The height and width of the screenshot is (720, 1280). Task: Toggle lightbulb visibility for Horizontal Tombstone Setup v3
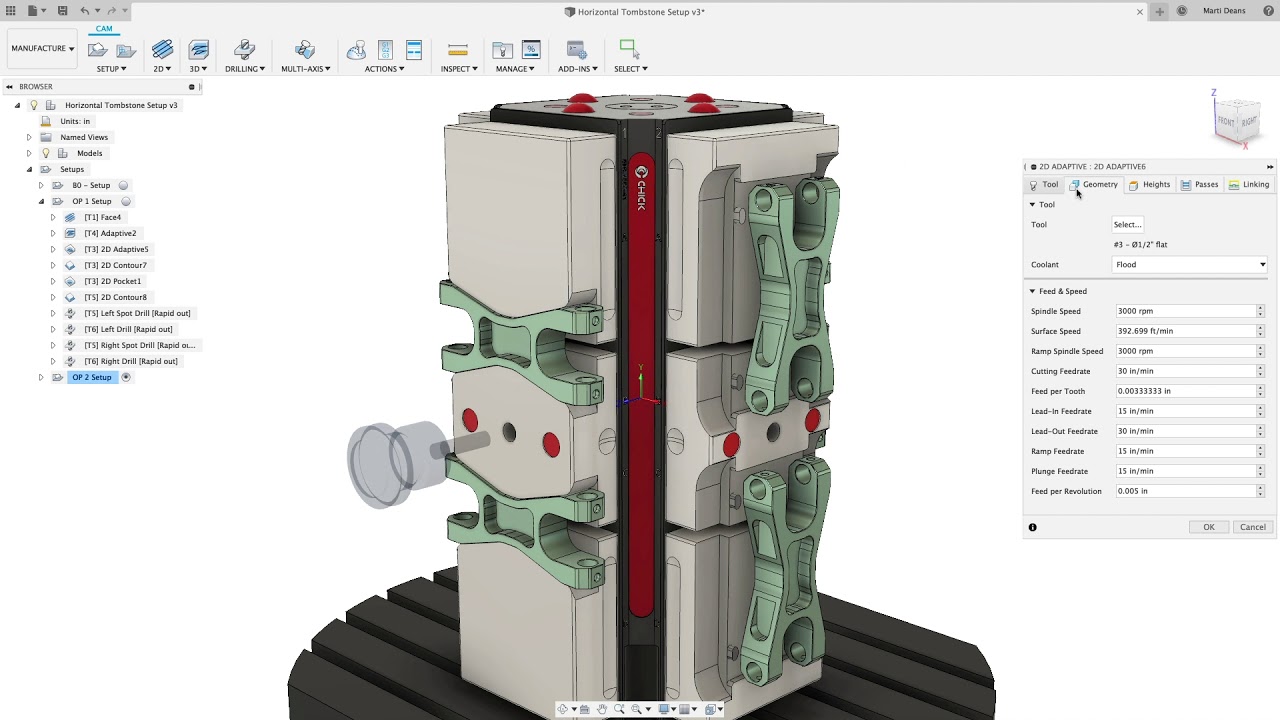[33, 105]
